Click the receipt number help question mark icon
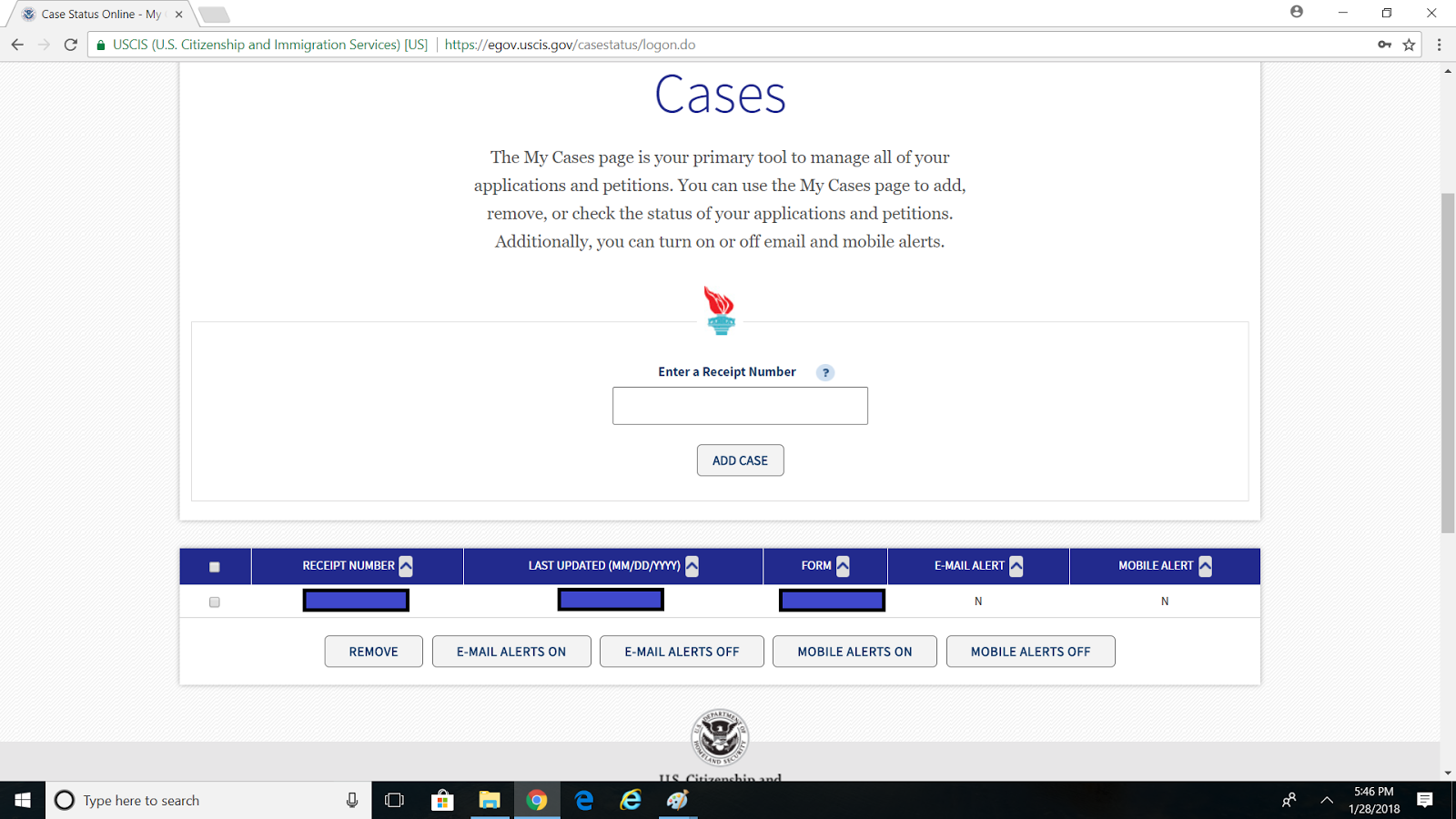The height and width of the screenshot is (819, 1456). coord(825,372)
